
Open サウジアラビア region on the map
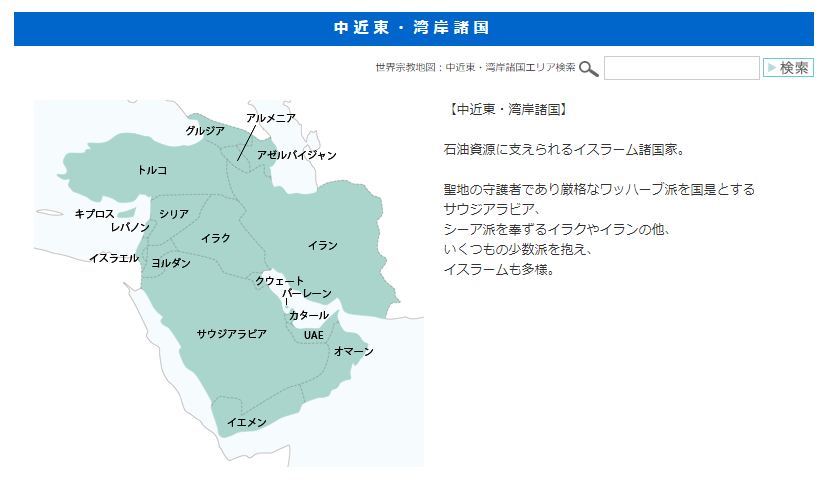[231, 334]
